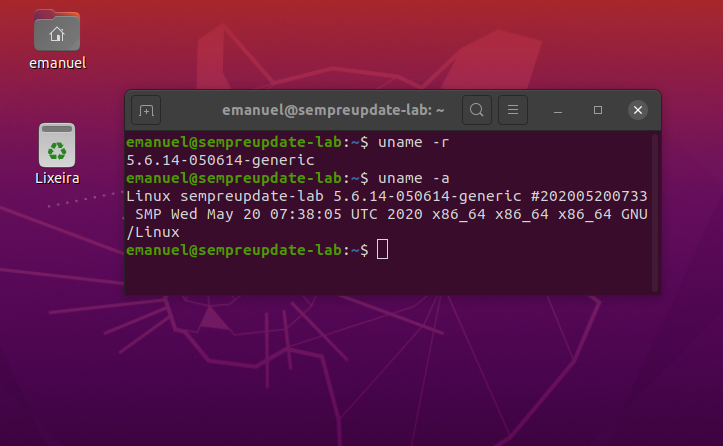Click the terminal search magnifier icon
Screen dimensions: 723x446
(x=477, y=109)
